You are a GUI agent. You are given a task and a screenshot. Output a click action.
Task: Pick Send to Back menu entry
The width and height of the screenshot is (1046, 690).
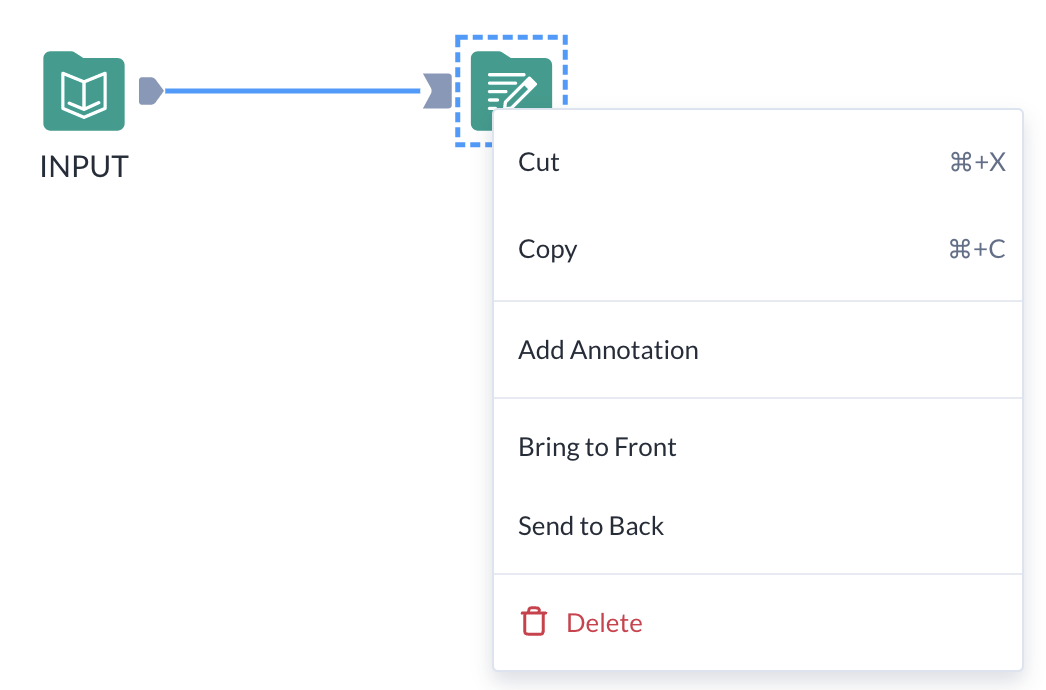[x=590, y=526]
